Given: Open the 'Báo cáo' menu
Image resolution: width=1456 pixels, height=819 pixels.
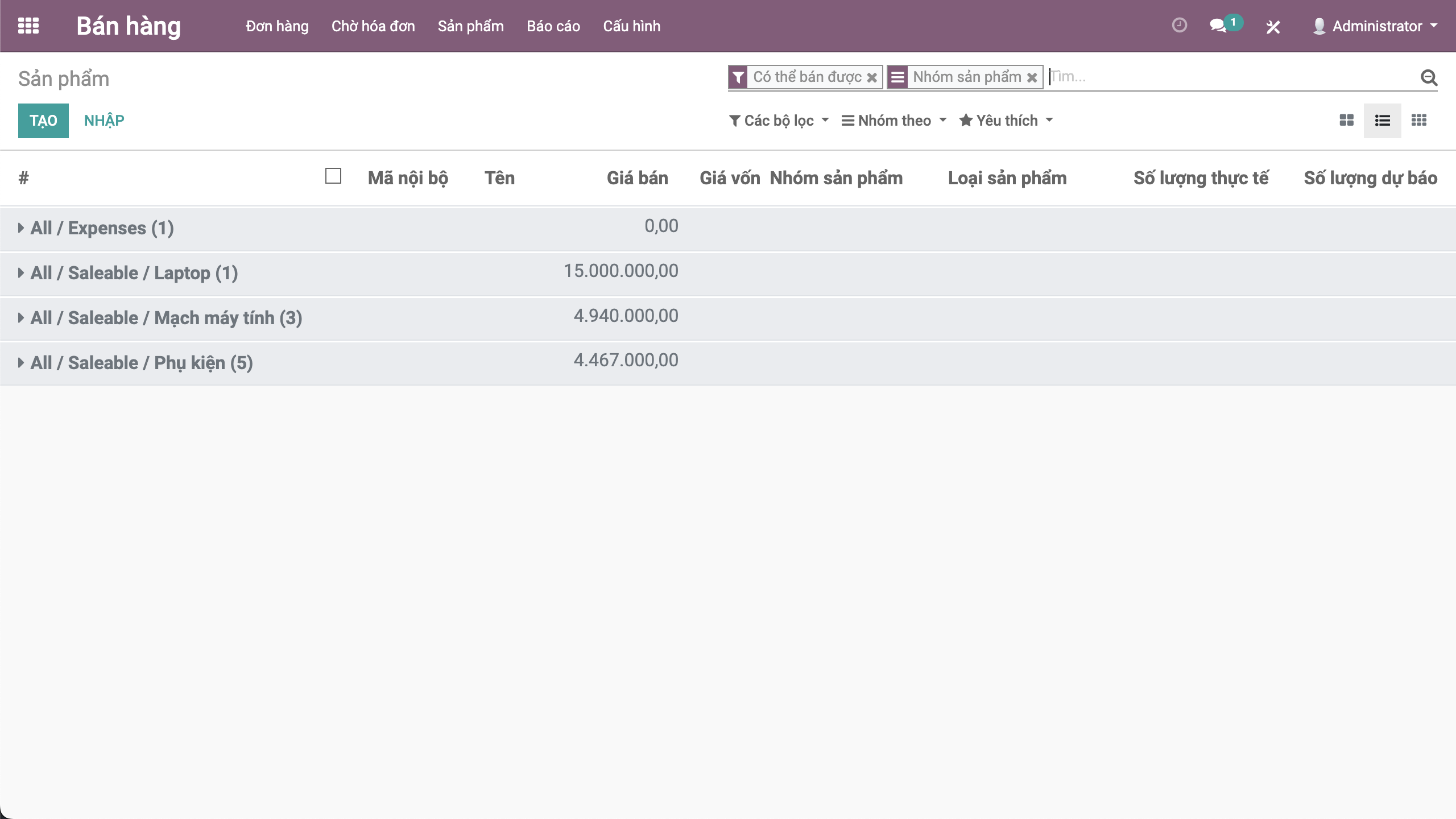Looking at the screenshot, I should [553, 26].
